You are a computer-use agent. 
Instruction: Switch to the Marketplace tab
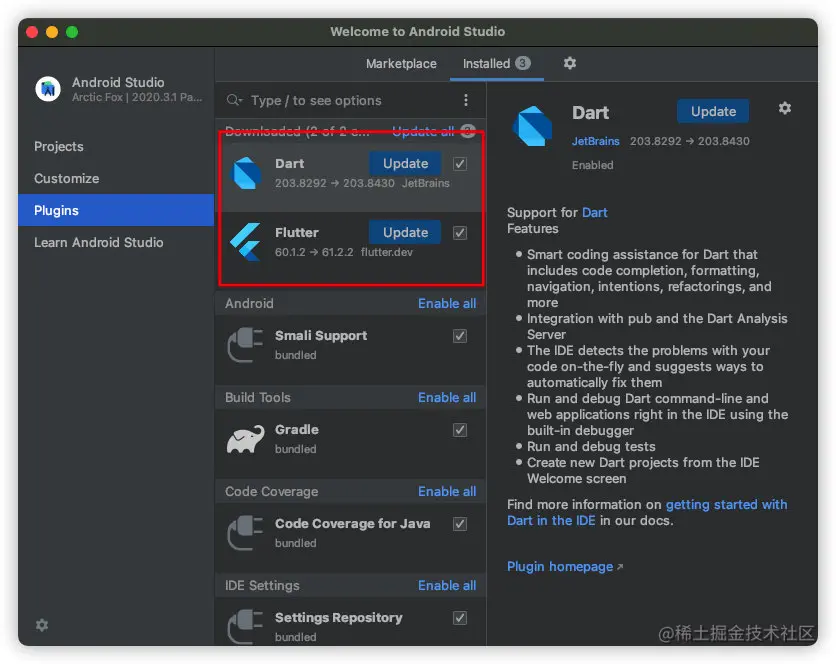pos(401,63)
